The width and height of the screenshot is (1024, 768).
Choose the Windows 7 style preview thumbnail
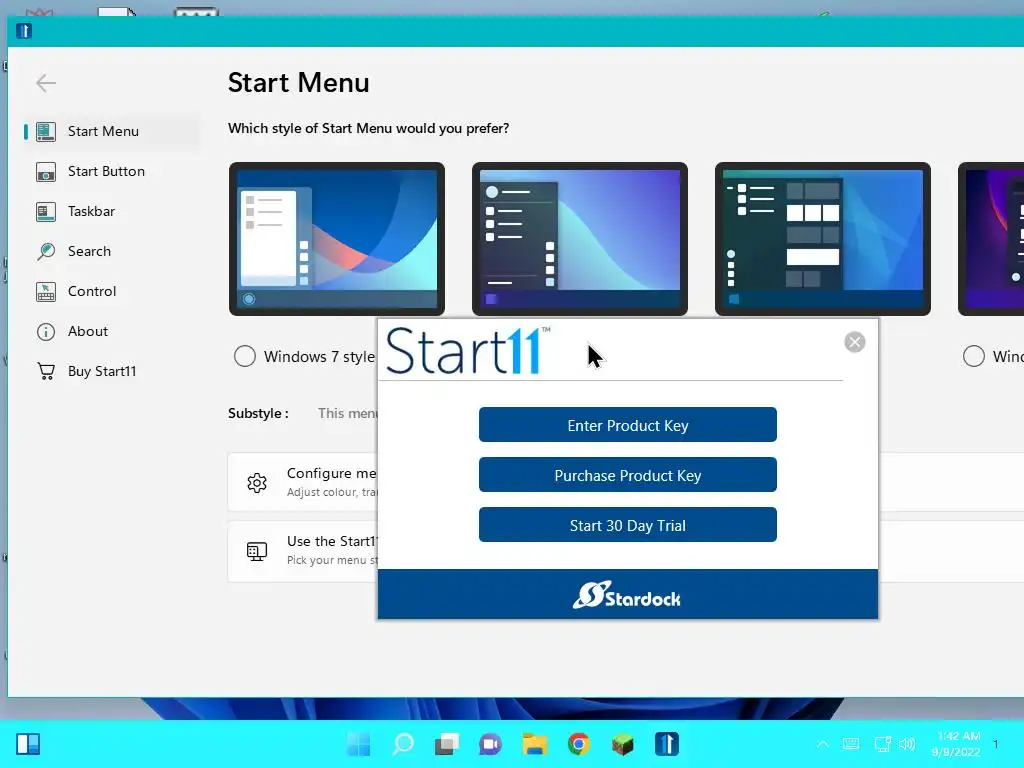(x=337, y=239)
